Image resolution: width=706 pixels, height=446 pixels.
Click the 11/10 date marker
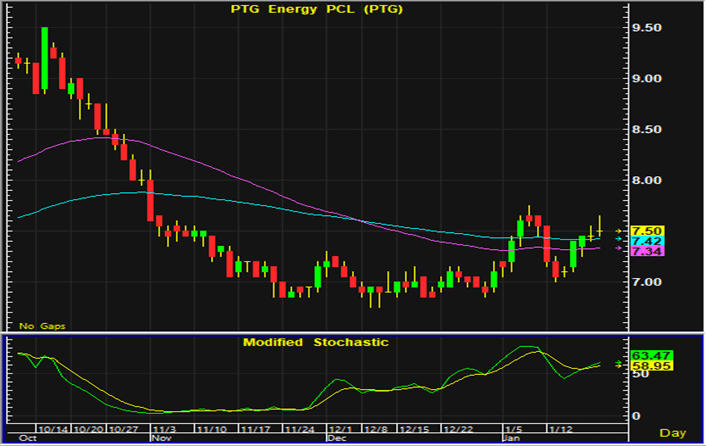[212, 429]
